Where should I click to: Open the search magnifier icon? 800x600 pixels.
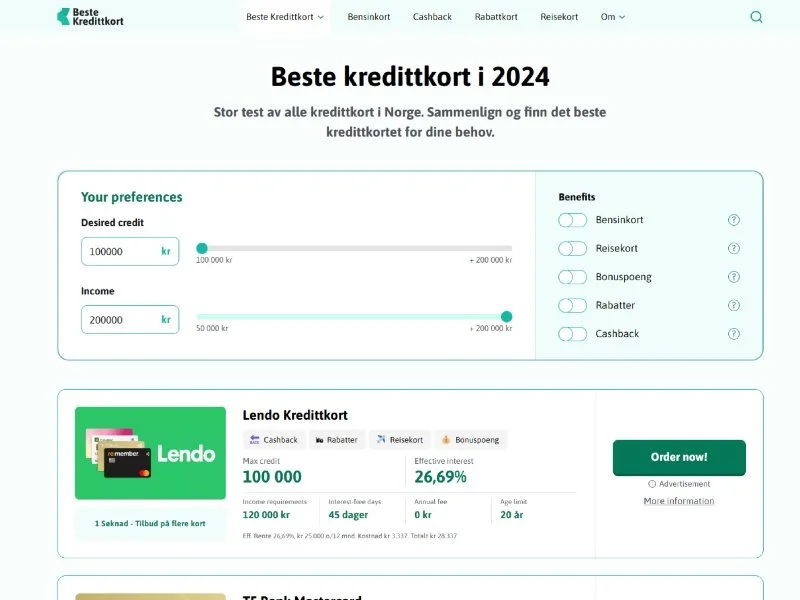point(756,17)
